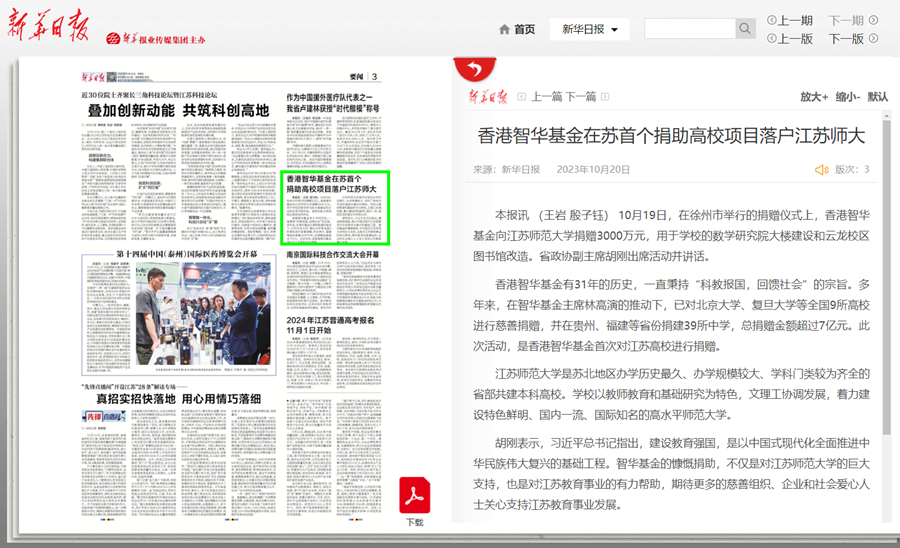Open 上一篇 previous article
Viewport: 900px width, 548px height.
tap(546, 97)
